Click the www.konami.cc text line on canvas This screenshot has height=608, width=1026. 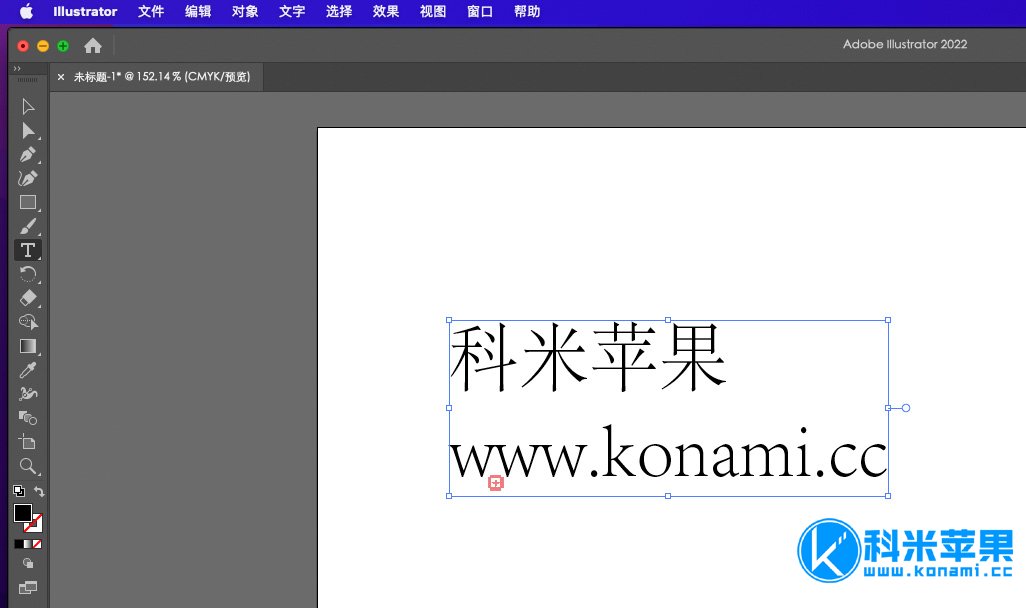(x=668, y=453)
